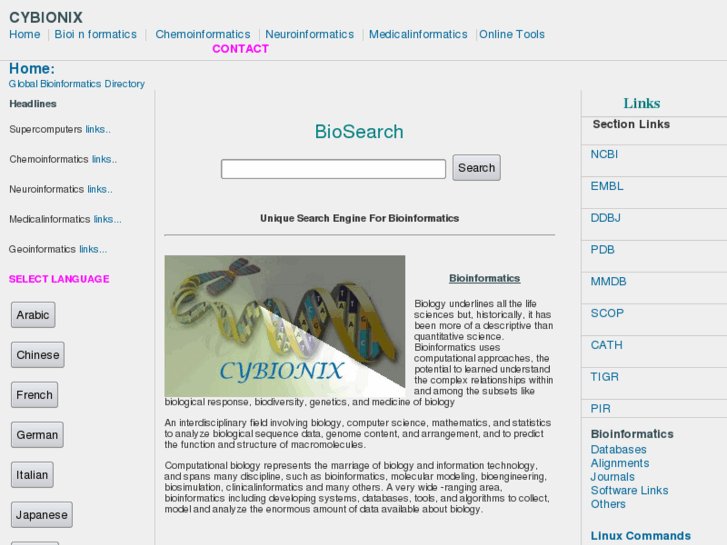Click the Search button
727x545 pixels.
(x=476, y=167)
